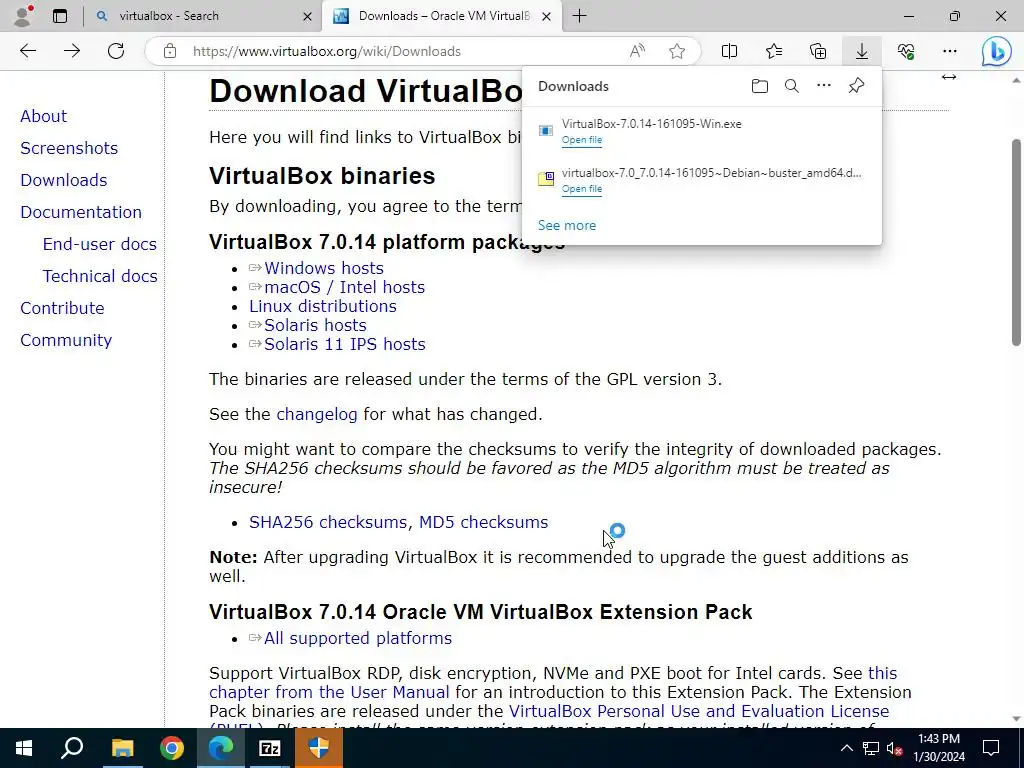Open File Explorer from taskbar
Viewport: 1024px width, 768px height.
point(122,748)
